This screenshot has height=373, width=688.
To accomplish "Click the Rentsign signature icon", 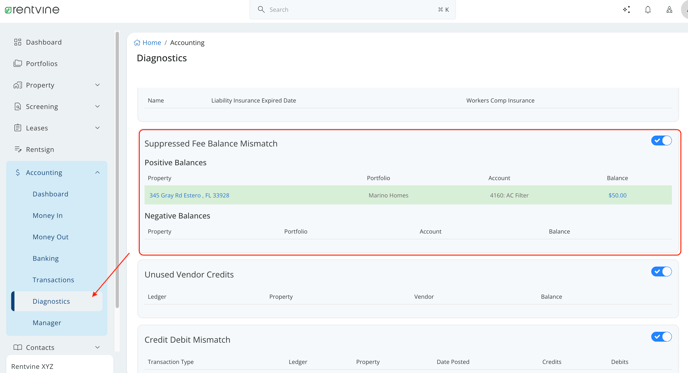I will 18,149.
